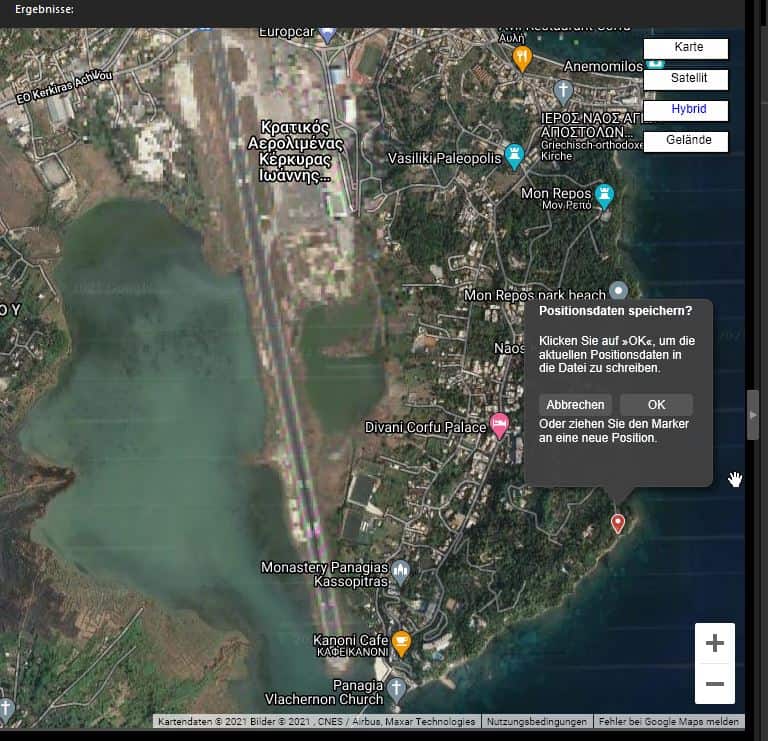
Task: Click the Anemomilos place label
Action: (x=603, y=66)
